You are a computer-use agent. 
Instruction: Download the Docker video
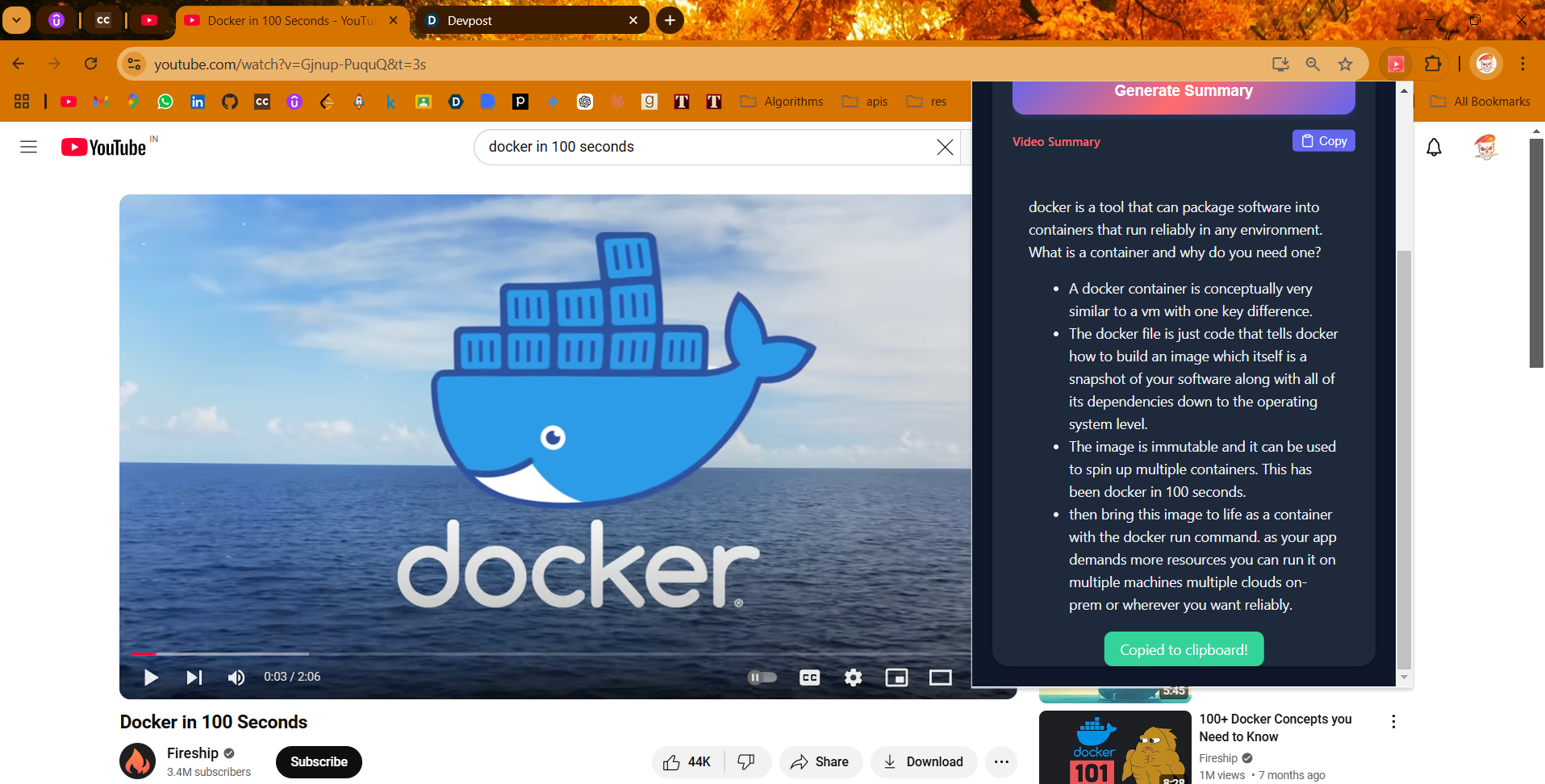click(x=923, y=762)
